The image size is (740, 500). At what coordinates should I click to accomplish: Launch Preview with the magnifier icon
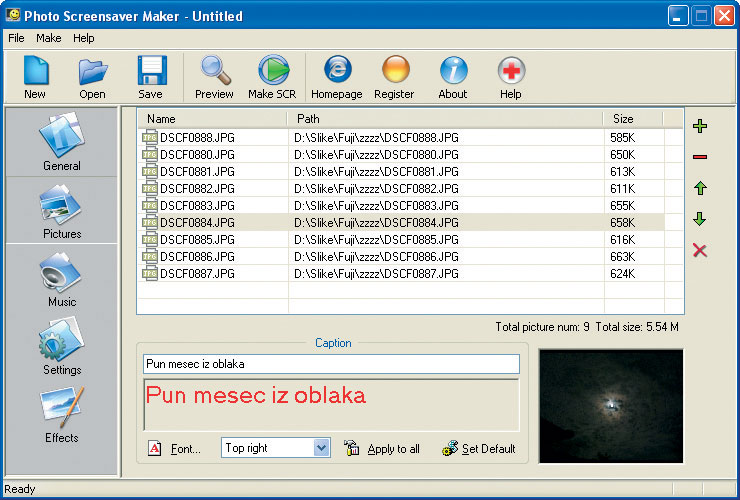pos(215,70)
